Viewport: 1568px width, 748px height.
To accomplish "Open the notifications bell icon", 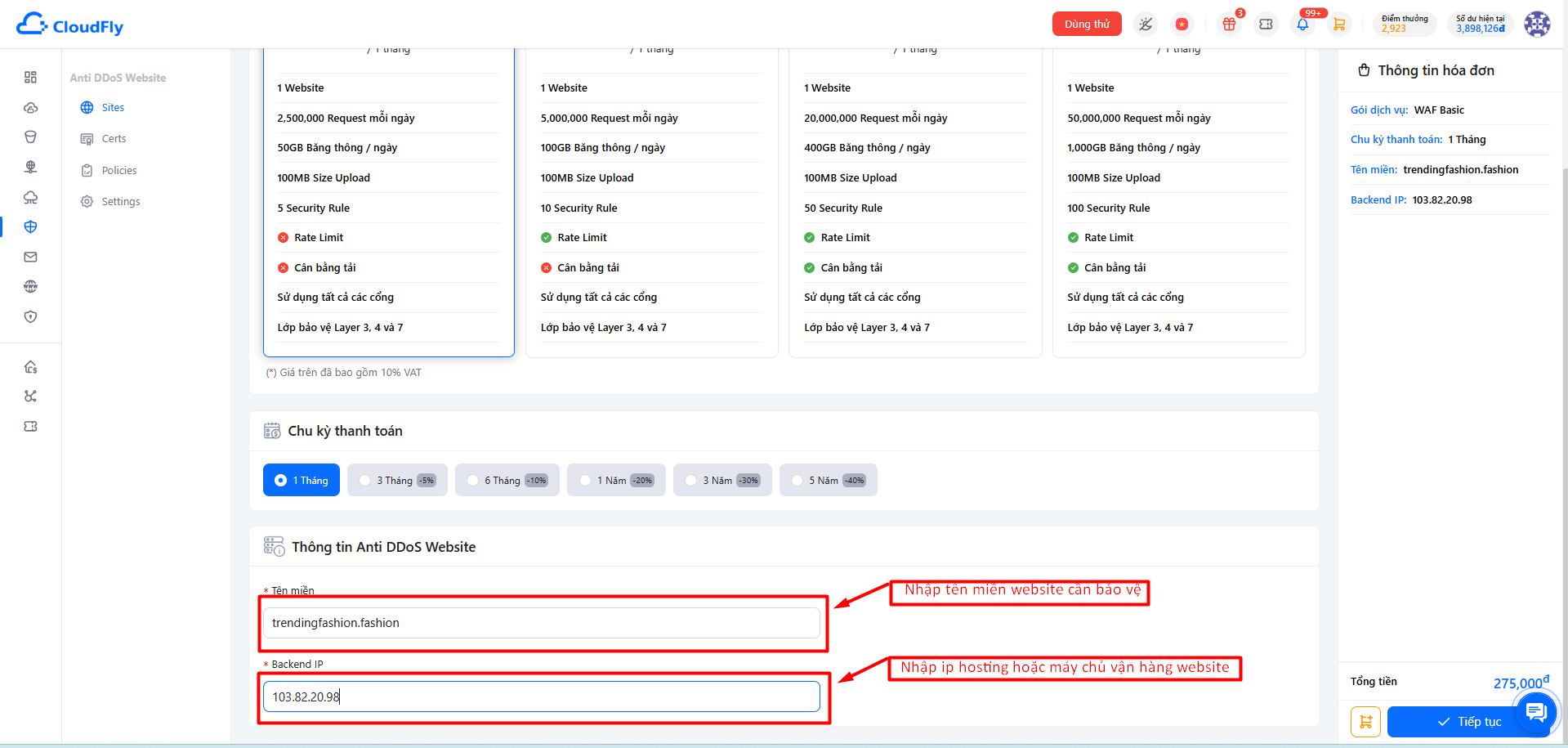I will [x=1302, y=25].
